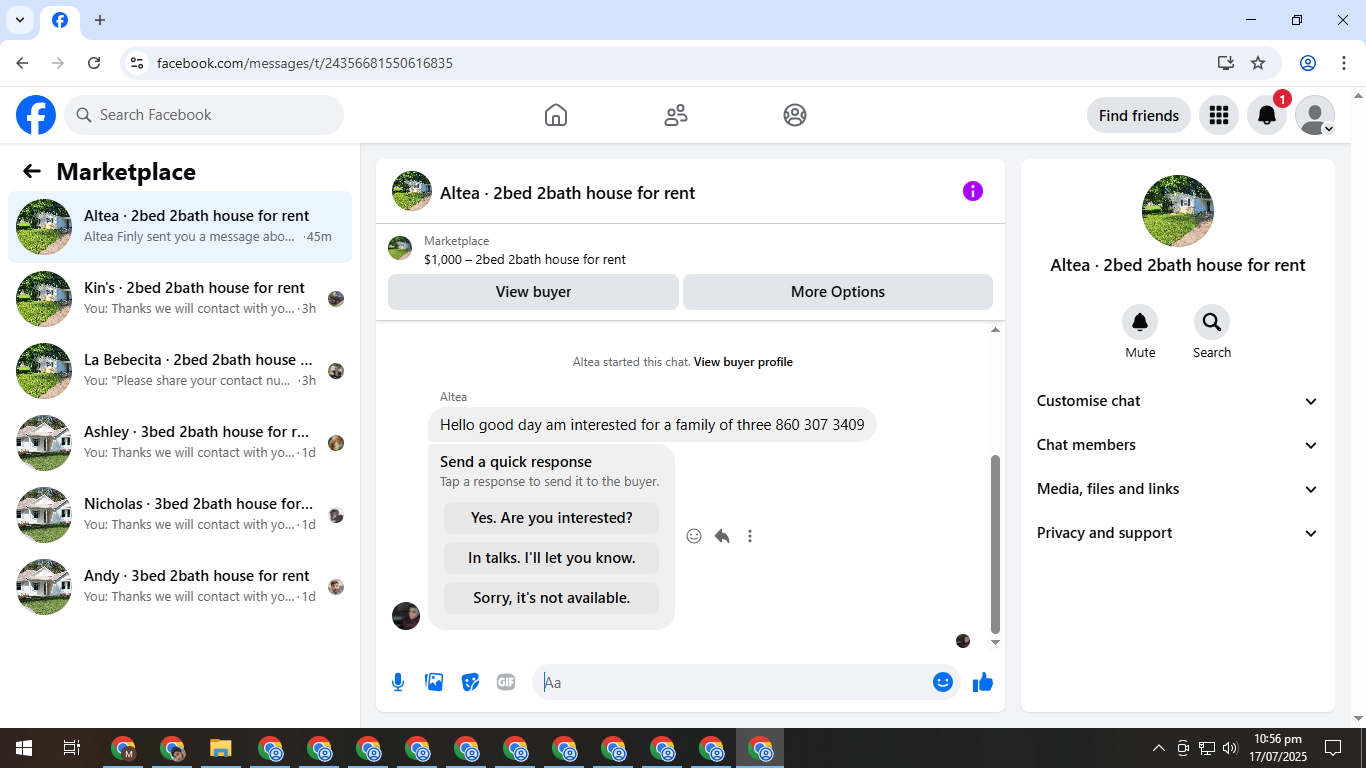Open the Friends icon in top navigation
The width and height of the screenshot is (1366, 768).
tap(676, 115)
